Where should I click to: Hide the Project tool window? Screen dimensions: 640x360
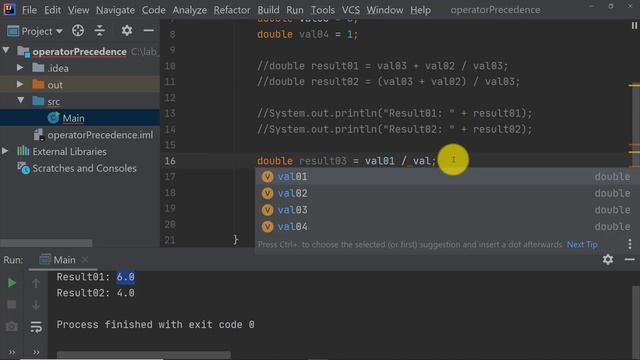[149, 31]
